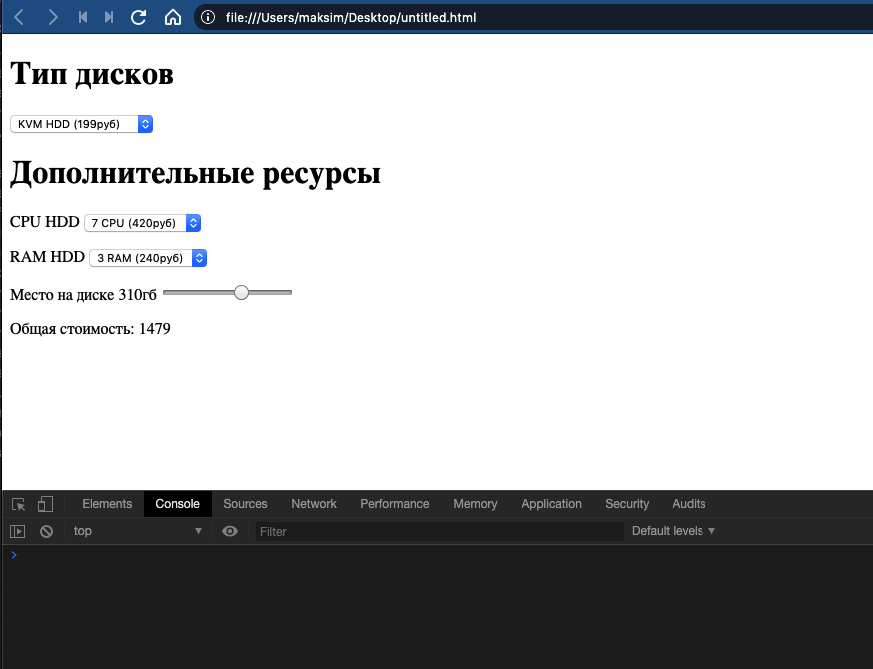
Task: Go back with the browser back arrow
Action: 19,17
